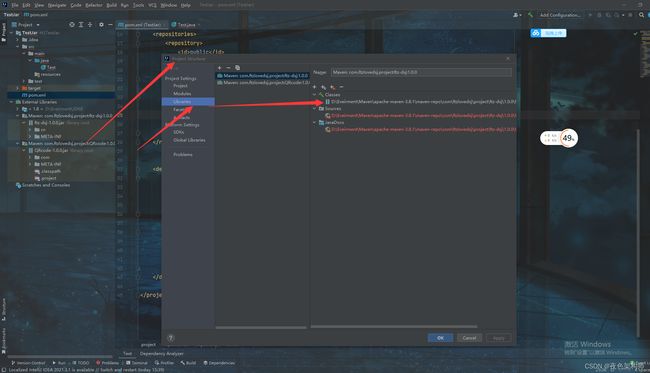Open the TODO tool window
650x373 pixels.
coord(81,363)
